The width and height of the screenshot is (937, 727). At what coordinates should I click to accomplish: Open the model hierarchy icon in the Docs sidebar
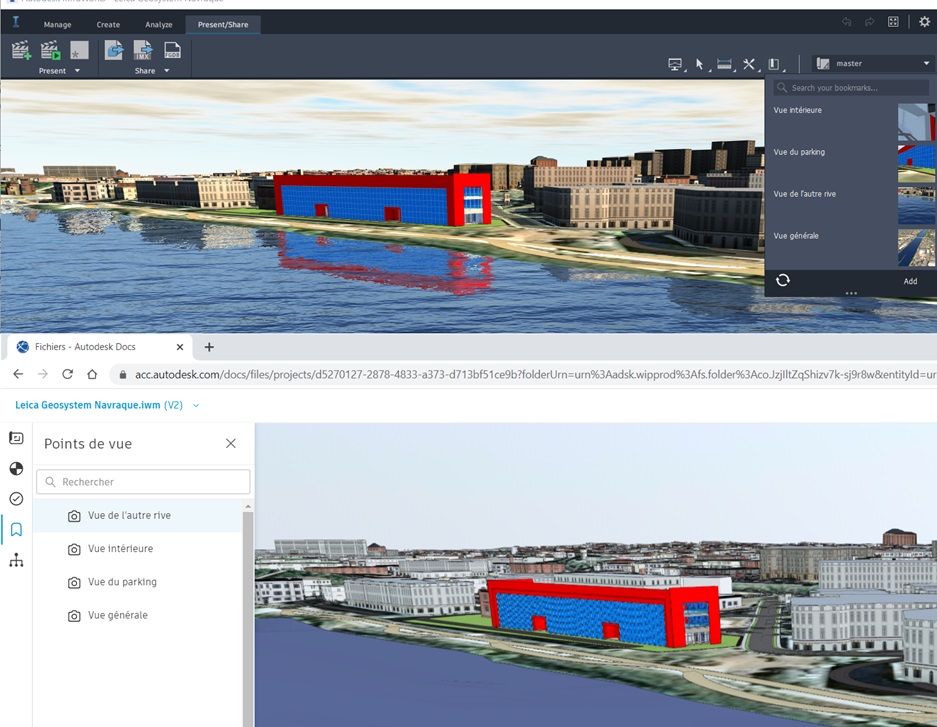click(x=15, y=560)
